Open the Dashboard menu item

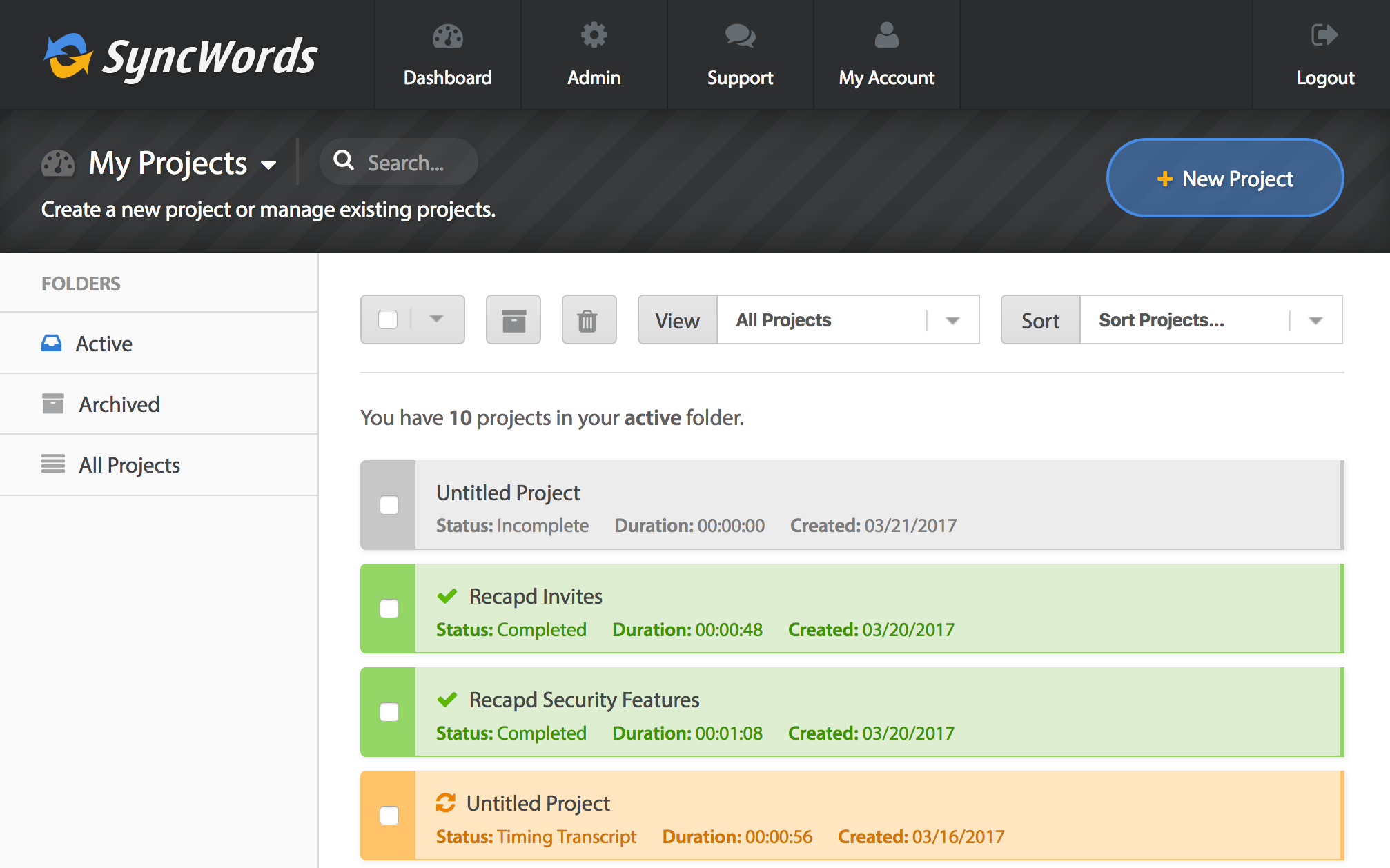coord(447,55)
